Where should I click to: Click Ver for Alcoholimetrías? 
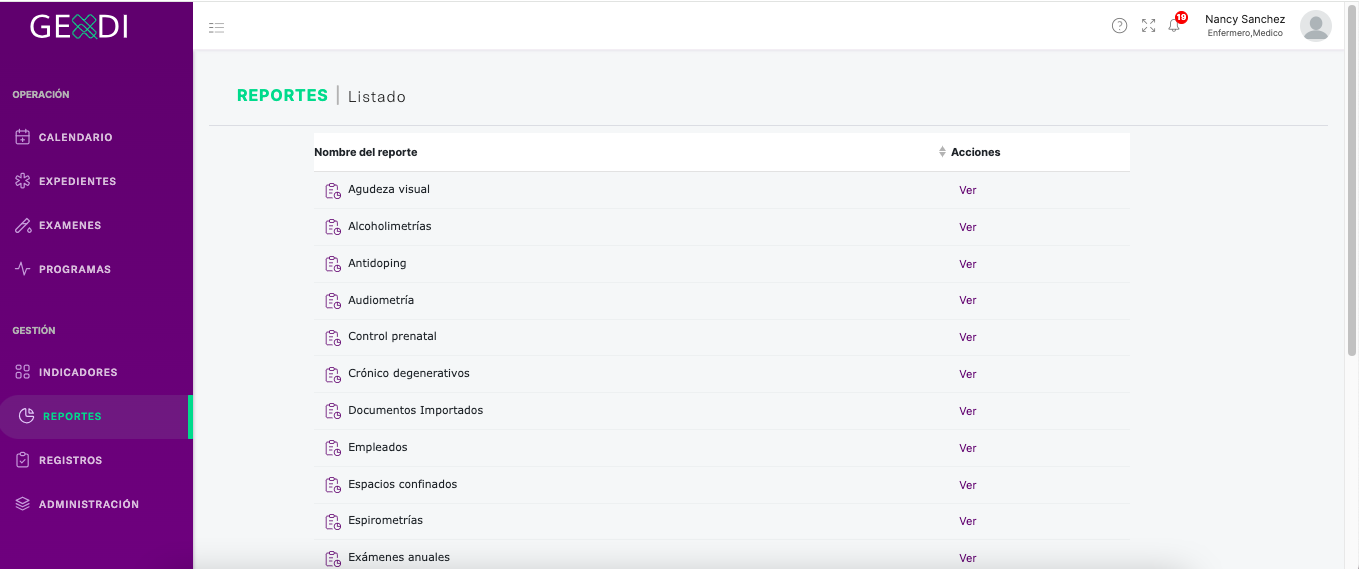[x=967, y=227]
